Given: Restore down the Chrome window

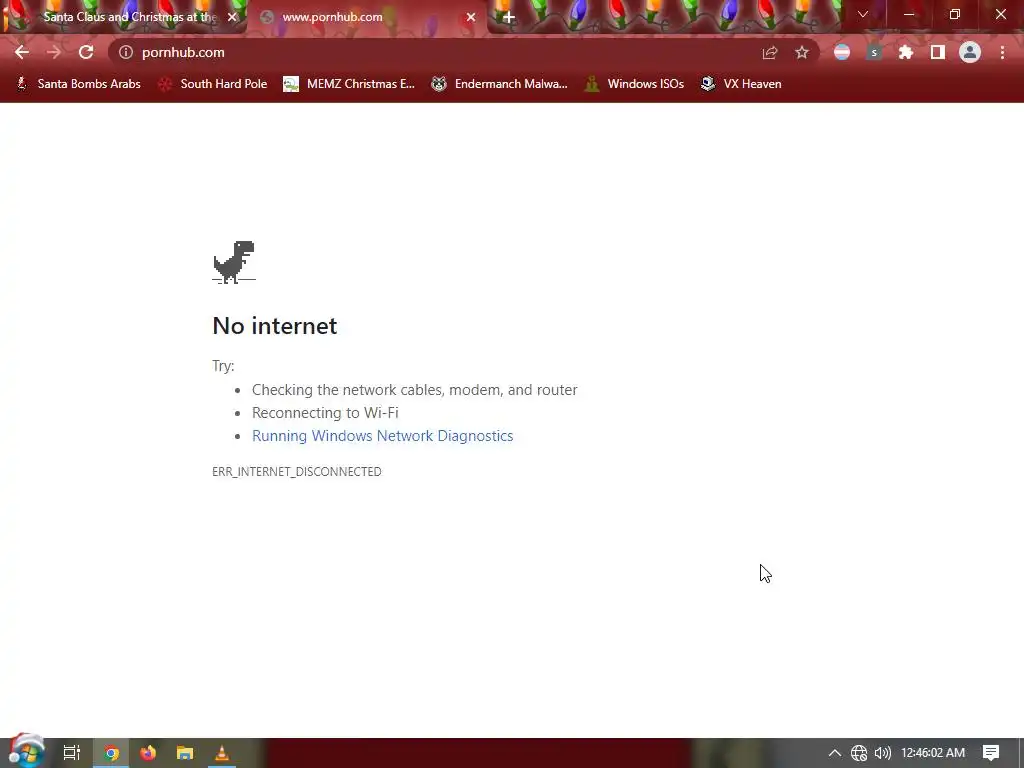Looking at the screenshot, I should (955, 14).
